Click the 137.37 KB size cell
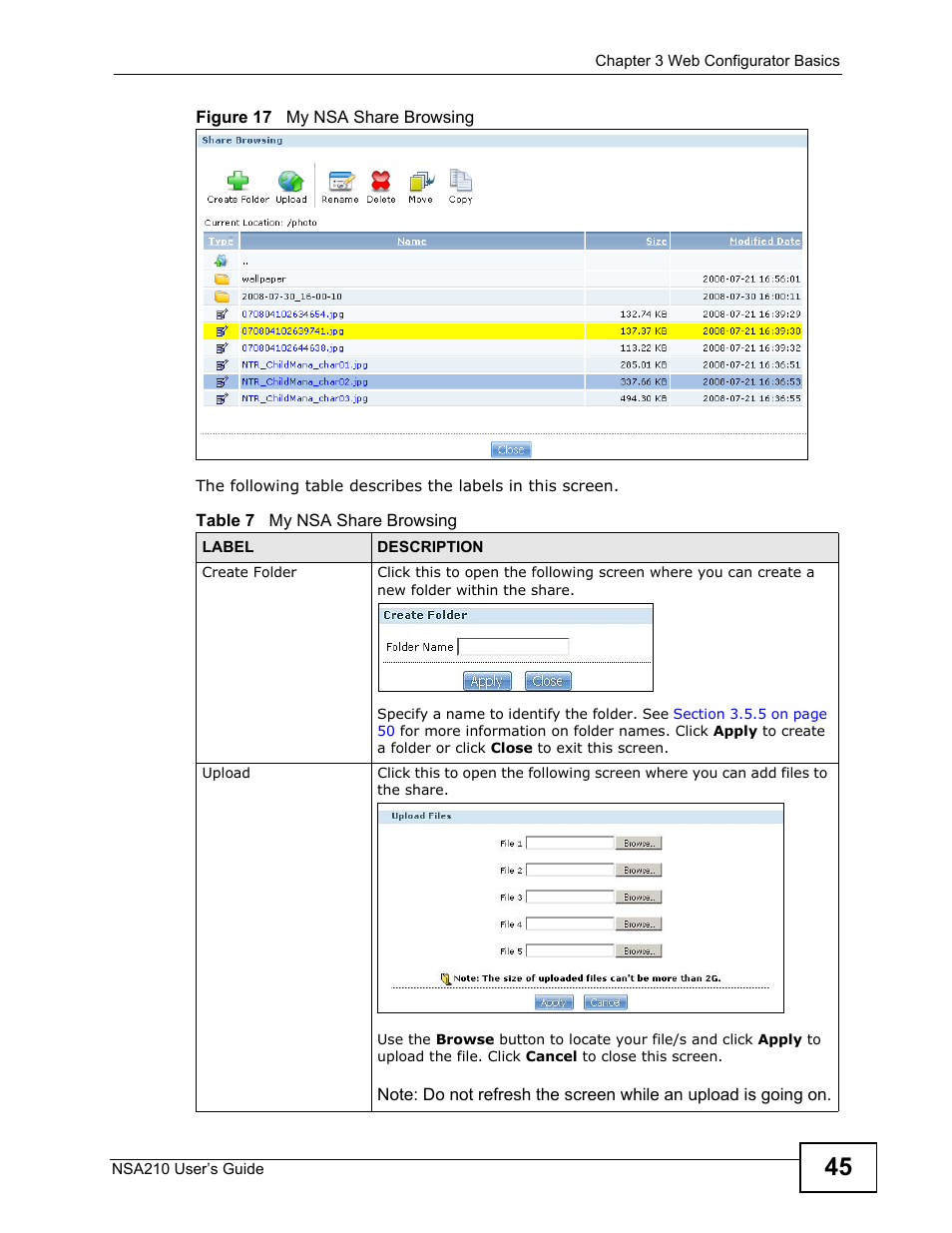 [x=644, y=331]
